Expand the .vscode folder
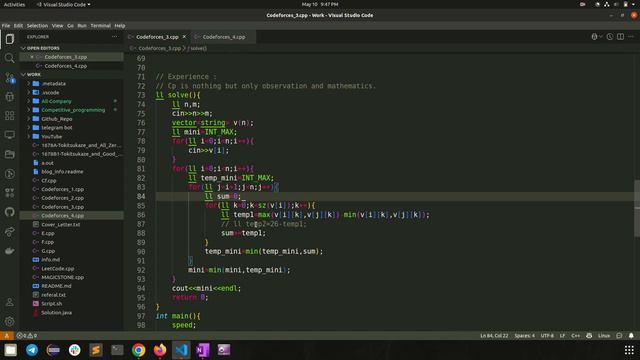The image size is (640, 360). [29, 93]
